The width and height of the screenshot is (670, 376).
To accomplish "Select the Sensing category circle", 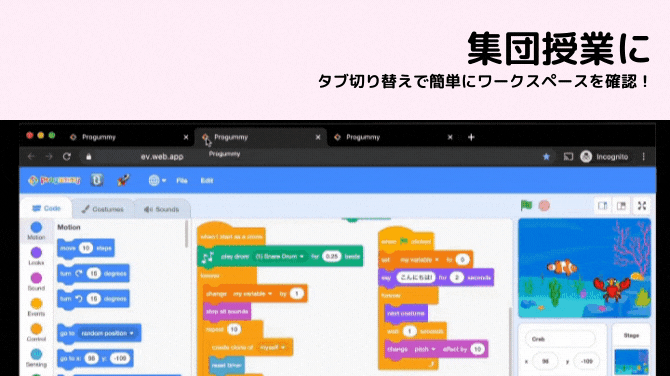I will (x=36, y=354).
